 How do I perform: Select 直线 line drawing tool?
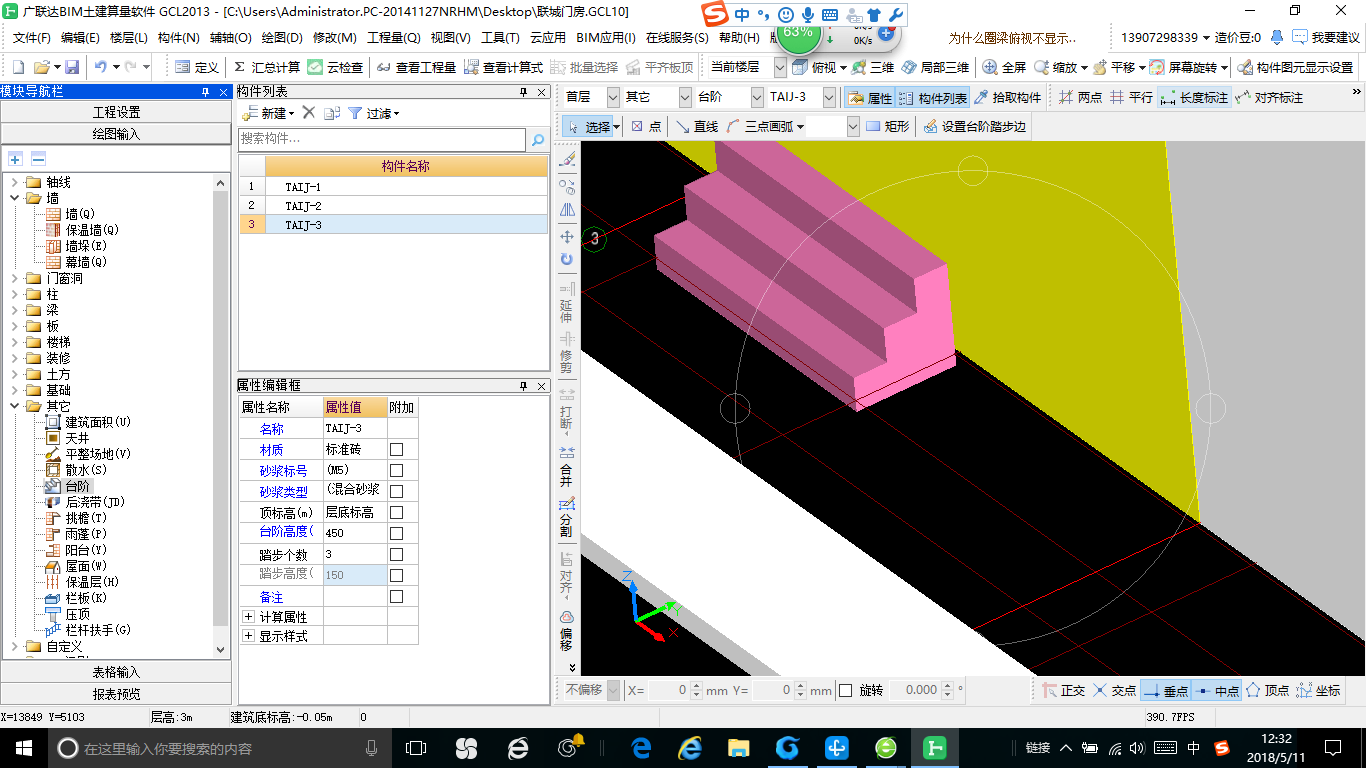696,127
